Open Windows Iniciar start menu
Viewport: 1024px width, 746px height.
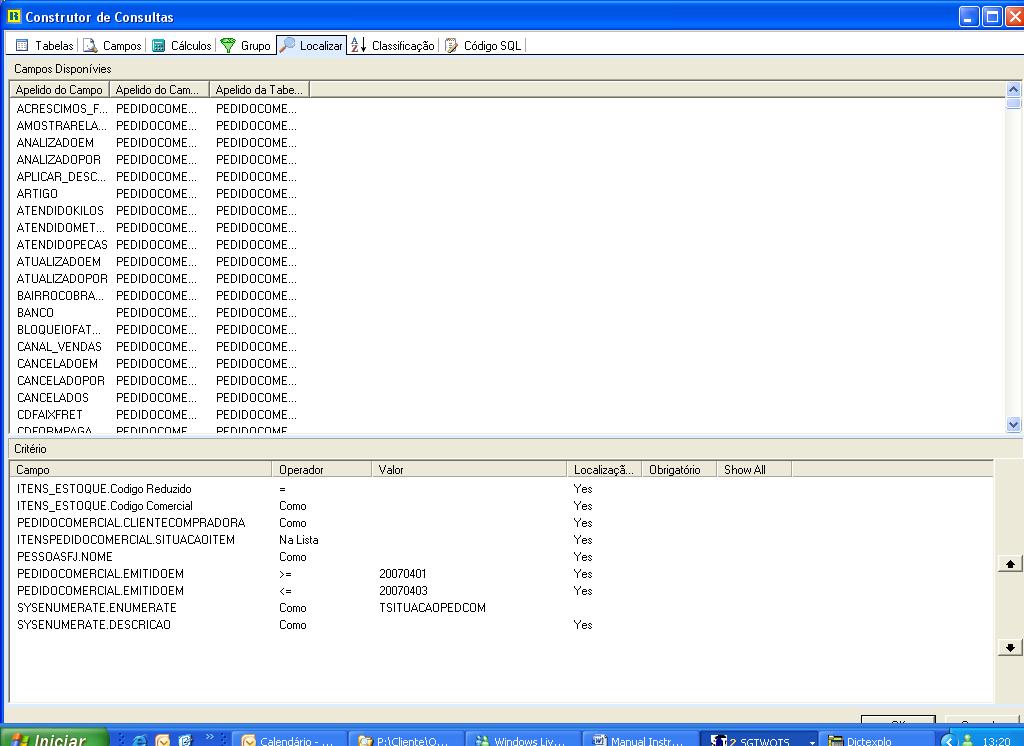[x=50, y=739]
